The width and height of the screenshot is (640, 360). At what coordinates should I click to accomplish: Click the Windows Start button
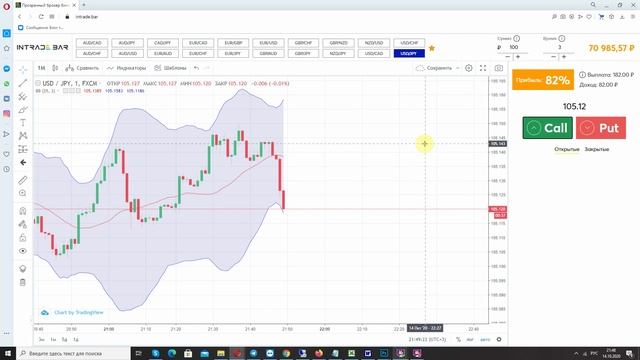point(7,353)
